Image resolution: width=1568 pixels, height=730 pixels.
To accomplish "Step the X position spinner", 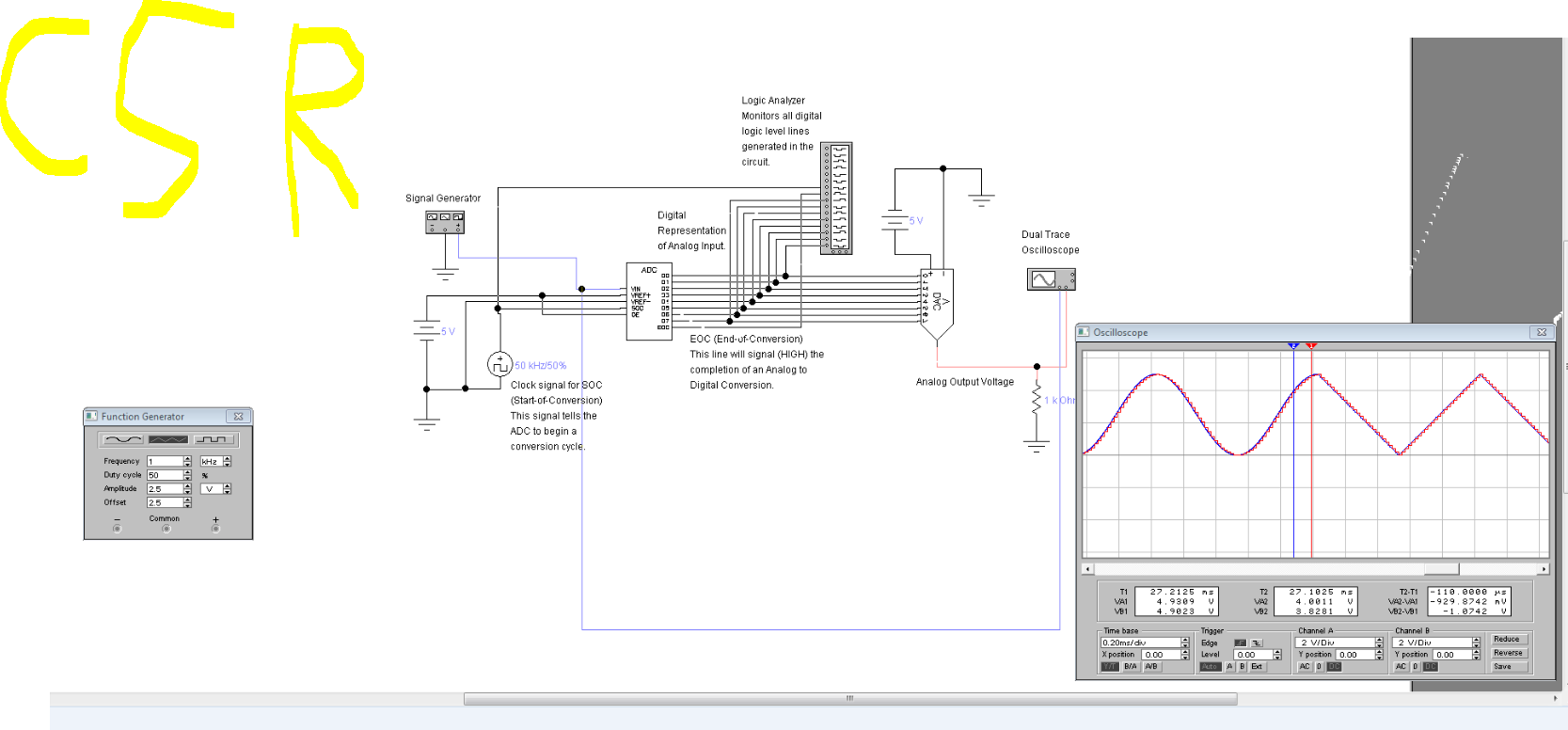I will 1185,655.
